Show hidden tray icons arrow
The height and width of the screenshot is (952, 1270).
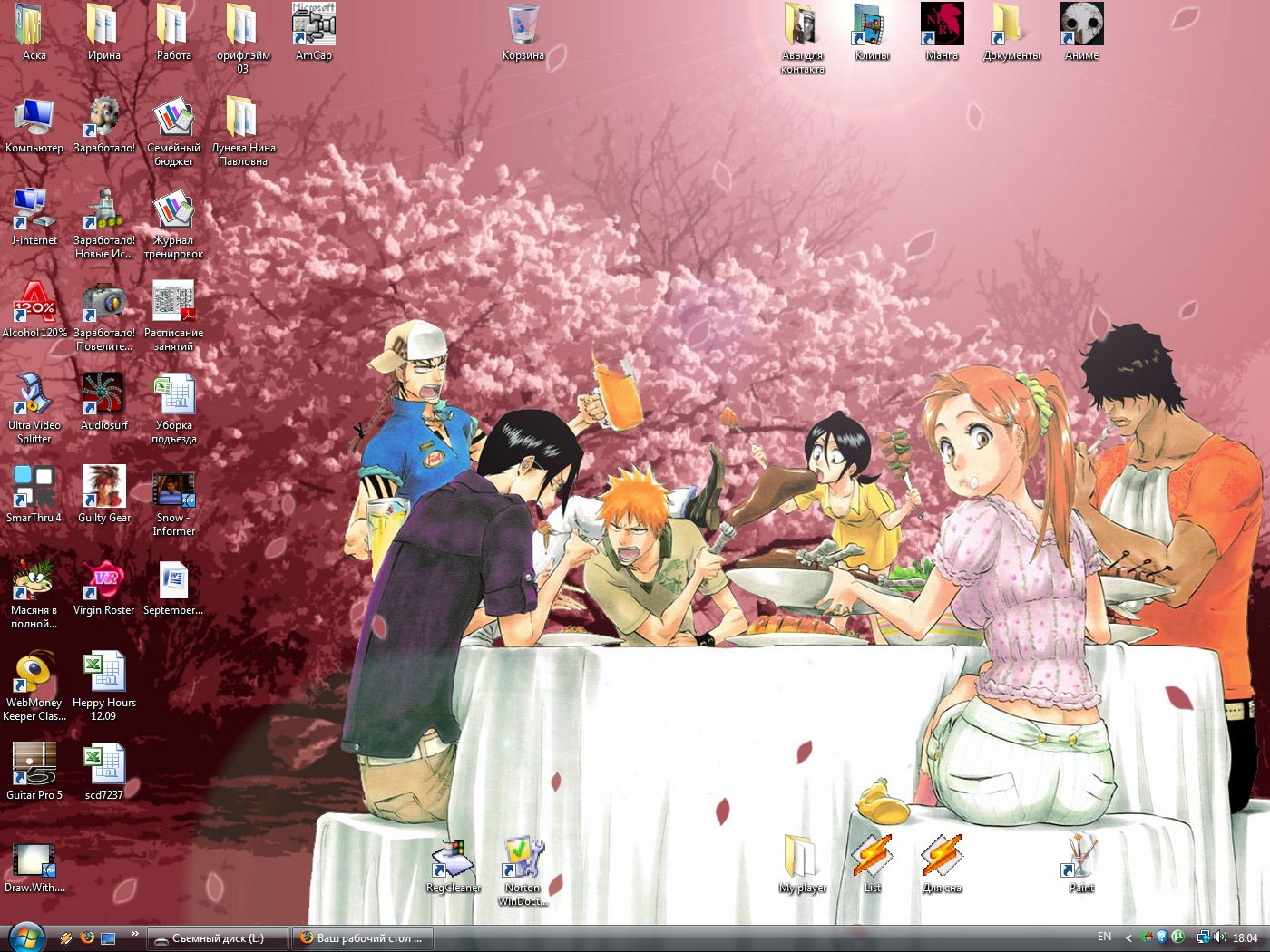pos(1128,937)
